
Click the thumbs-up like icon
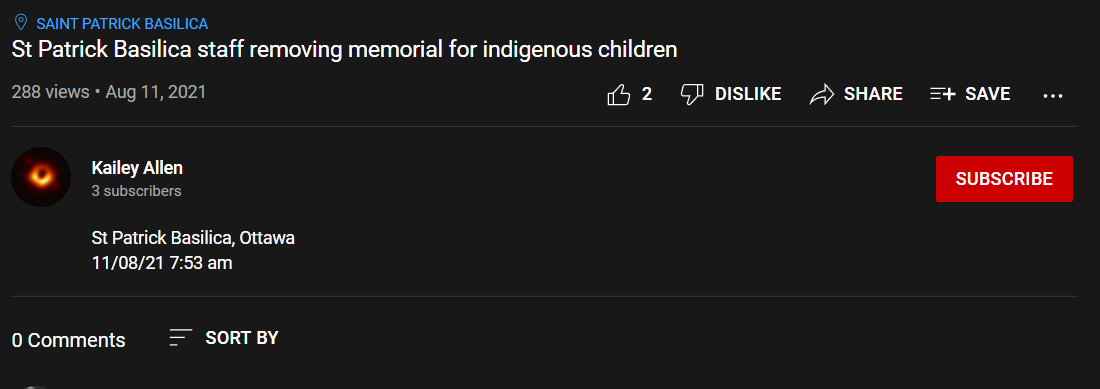(x=619, y=94)
